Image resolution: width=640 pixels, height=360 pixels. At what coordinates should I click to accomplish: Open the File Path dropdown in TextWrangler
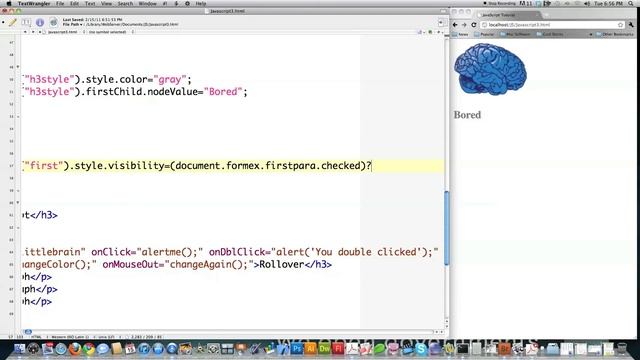[72, 24]
